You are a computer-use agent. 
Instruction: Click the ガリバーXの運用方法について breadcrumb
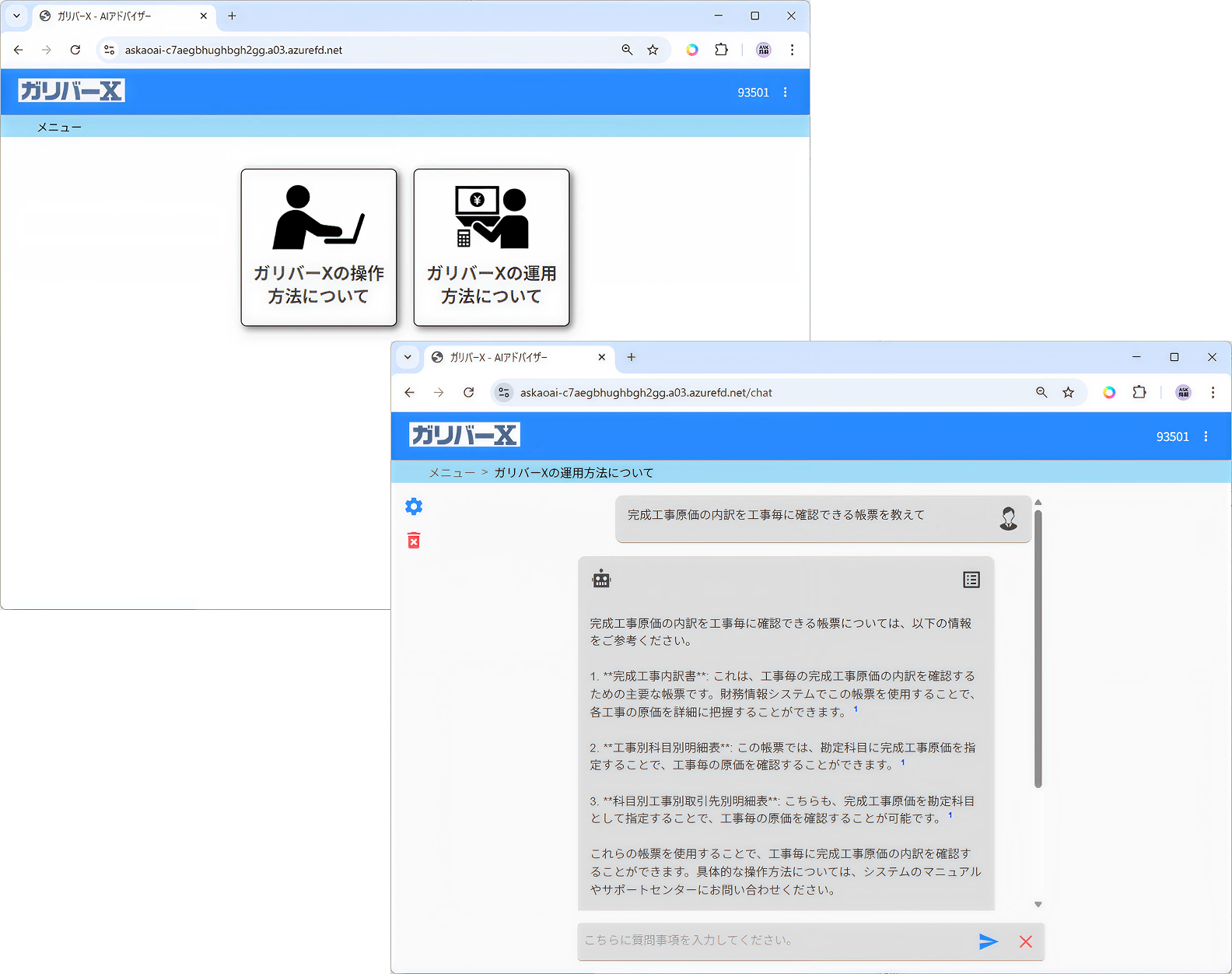574,473
